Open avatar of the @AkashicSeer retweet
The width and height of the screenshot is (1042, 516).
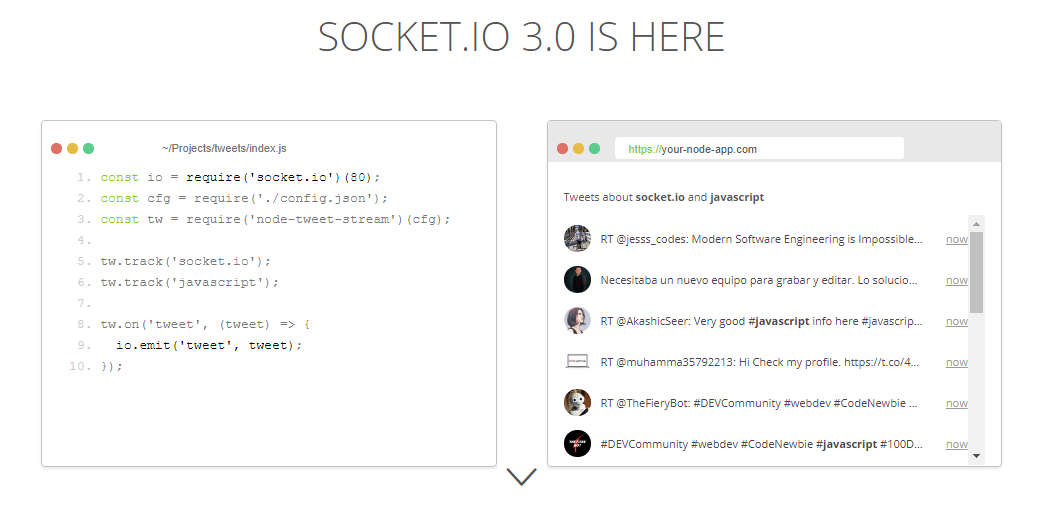[x=577, y=321]
